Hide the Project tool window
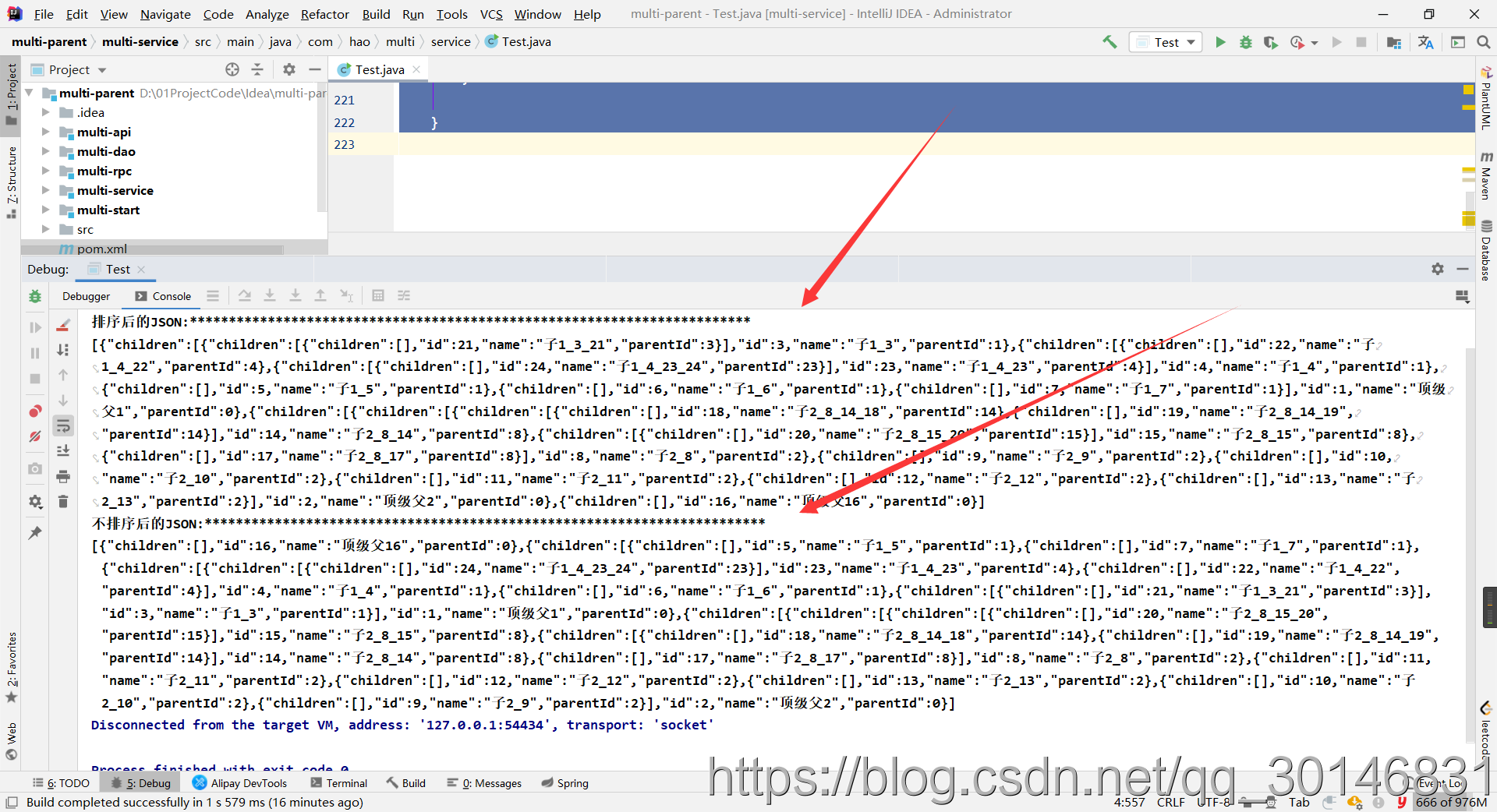This screenshot has height=812, width=1497. click(314, 69)
